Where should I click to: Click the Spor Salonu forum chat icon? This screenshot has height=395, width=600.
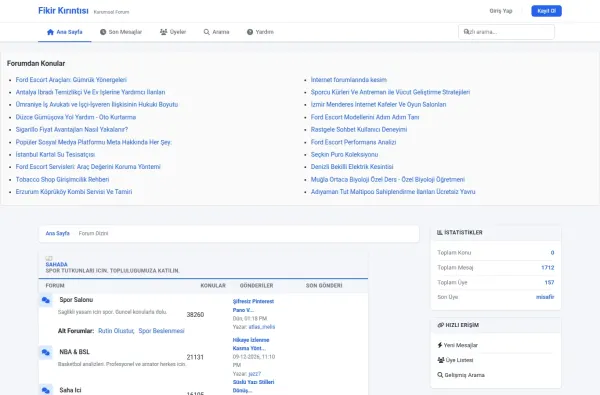click(x=46, y=300)
